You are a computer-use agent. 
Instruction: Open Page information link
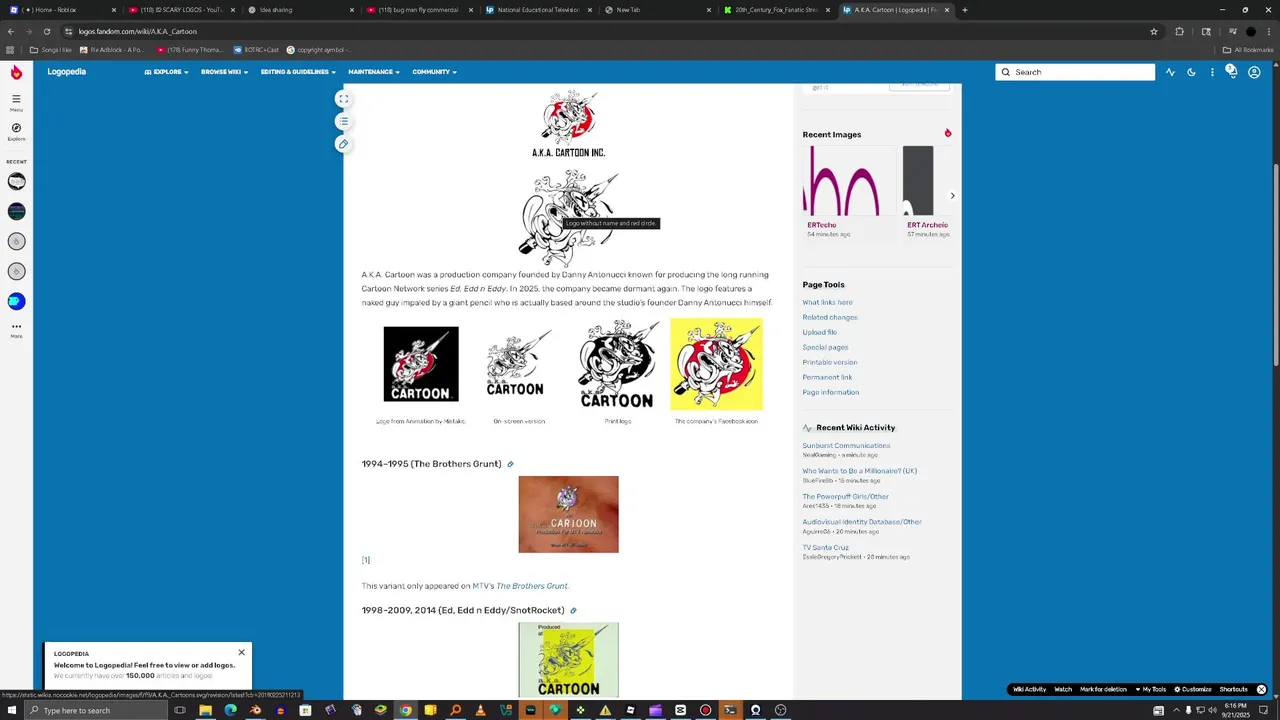coord(831,392)
